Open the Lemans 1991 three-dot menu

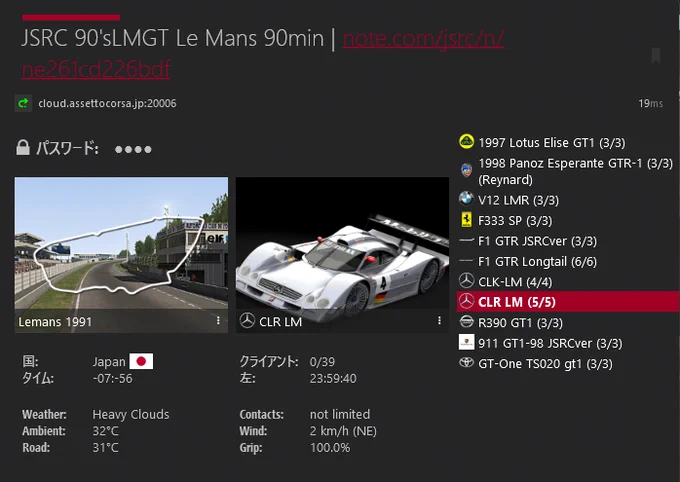pos(218,321)
